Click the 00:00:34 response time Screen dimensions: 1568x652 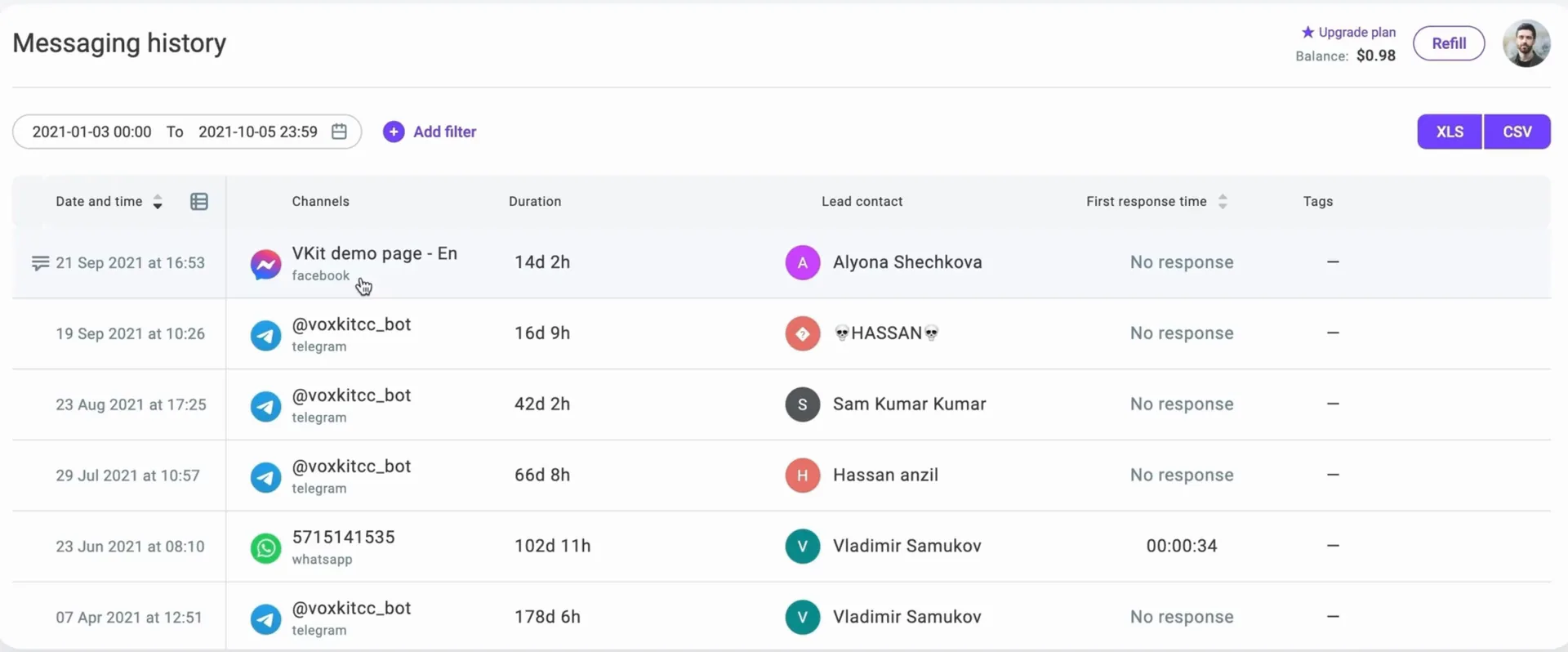(x=1182, y=546)
